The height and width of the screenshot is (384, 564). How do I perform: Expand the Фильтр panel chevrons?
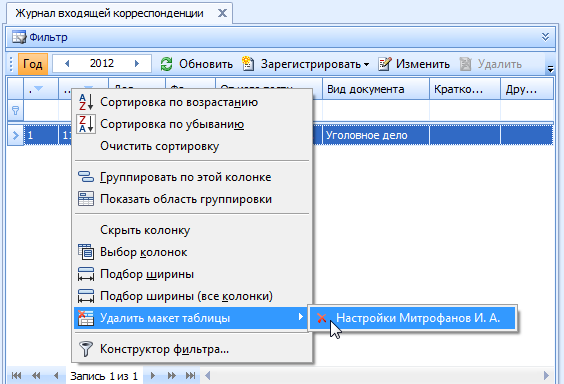[x=545, y=37]
